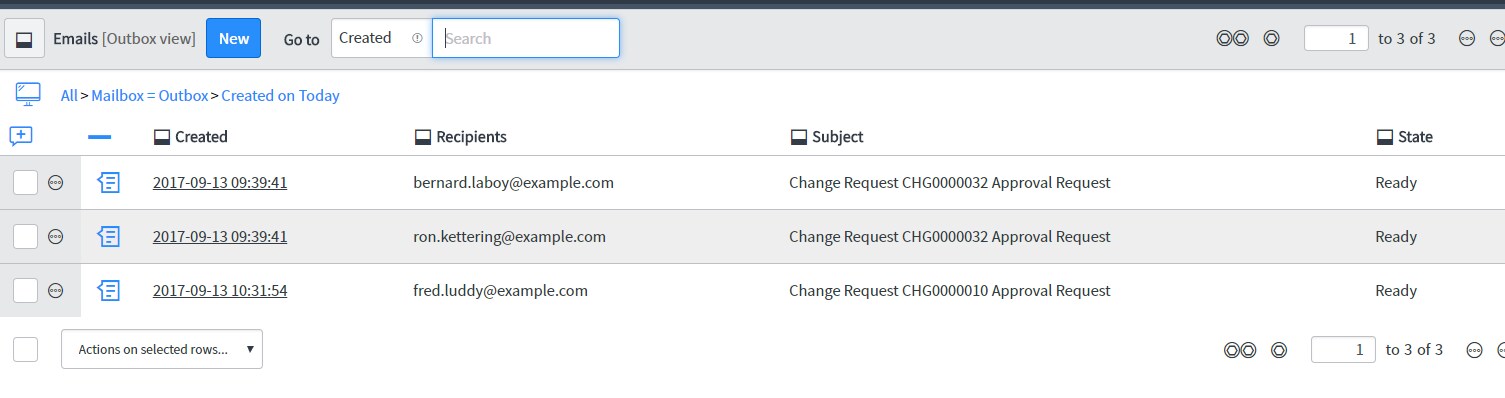1505x398 pixels.
Task: Open the Recipients column menu icon
Action: 422,137
